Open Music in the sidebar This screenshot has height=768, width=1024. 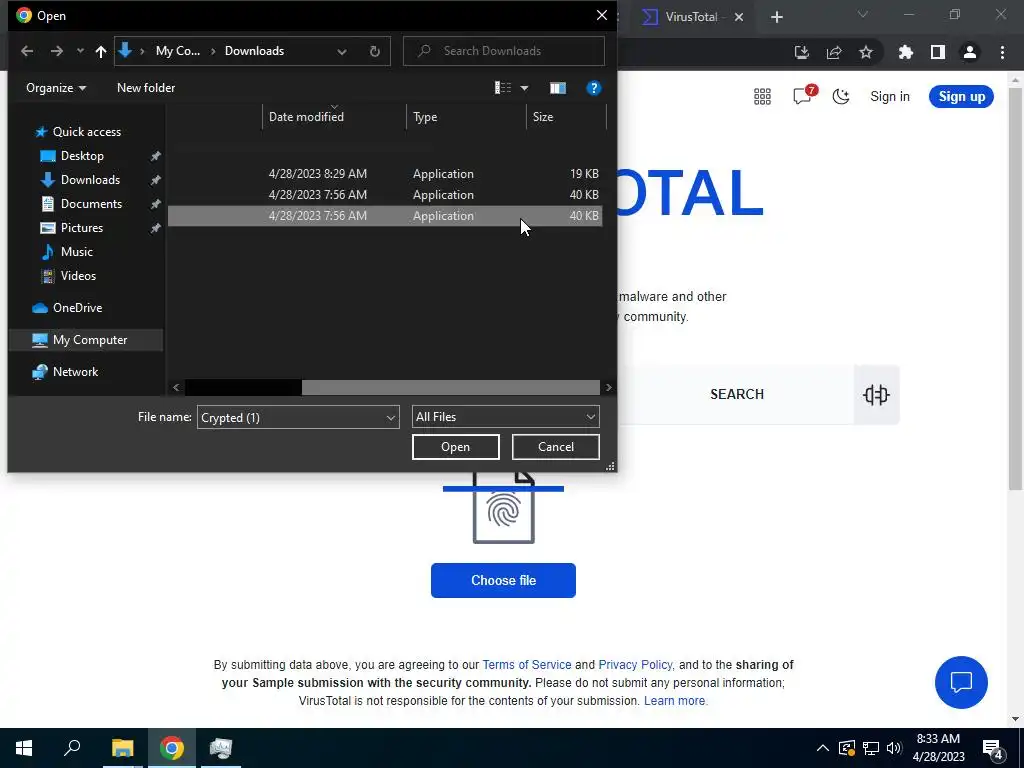pyautogui.click(x=76, y=251)
